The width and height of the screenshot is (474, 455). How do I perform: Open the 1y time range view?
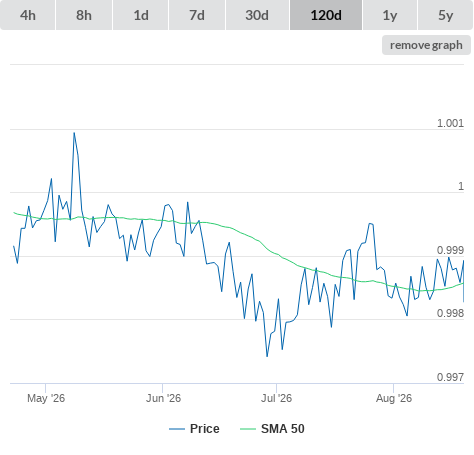(390, 15)
